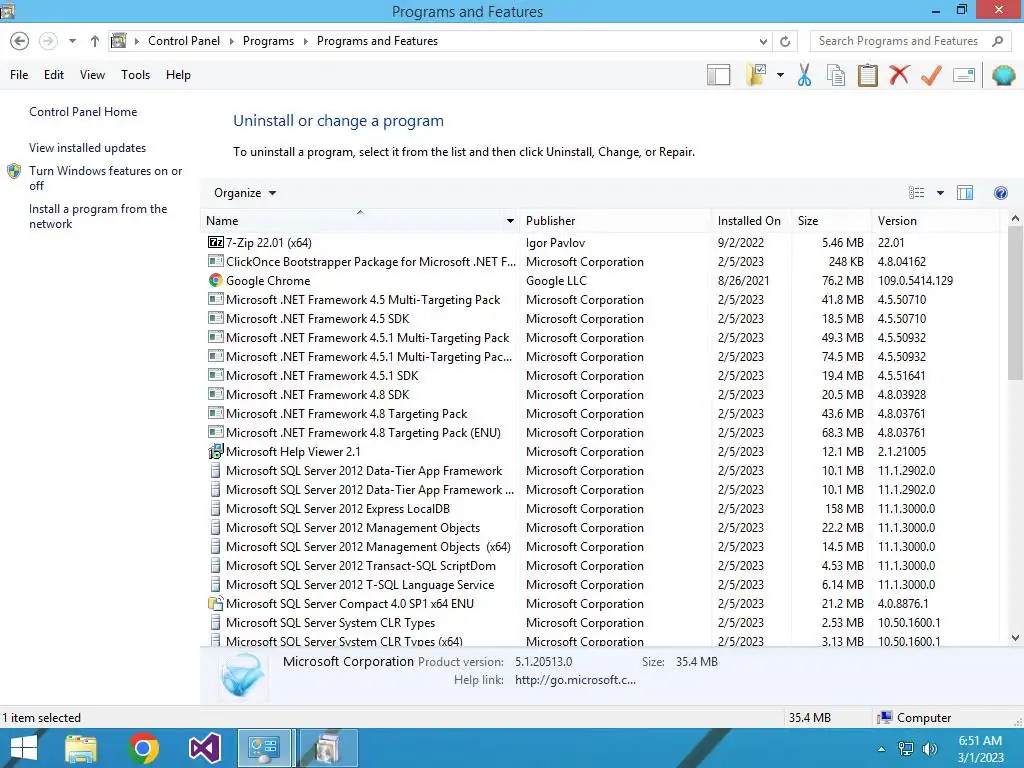
Task: Click the show preview pane icon
Action: click(x=965, y=193)
